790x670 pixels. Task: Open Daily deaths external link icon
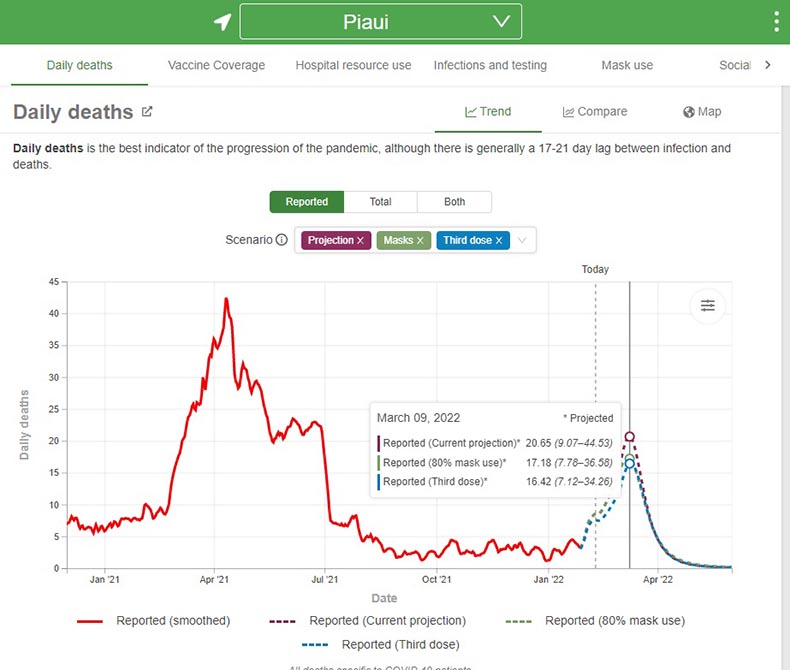147,111
